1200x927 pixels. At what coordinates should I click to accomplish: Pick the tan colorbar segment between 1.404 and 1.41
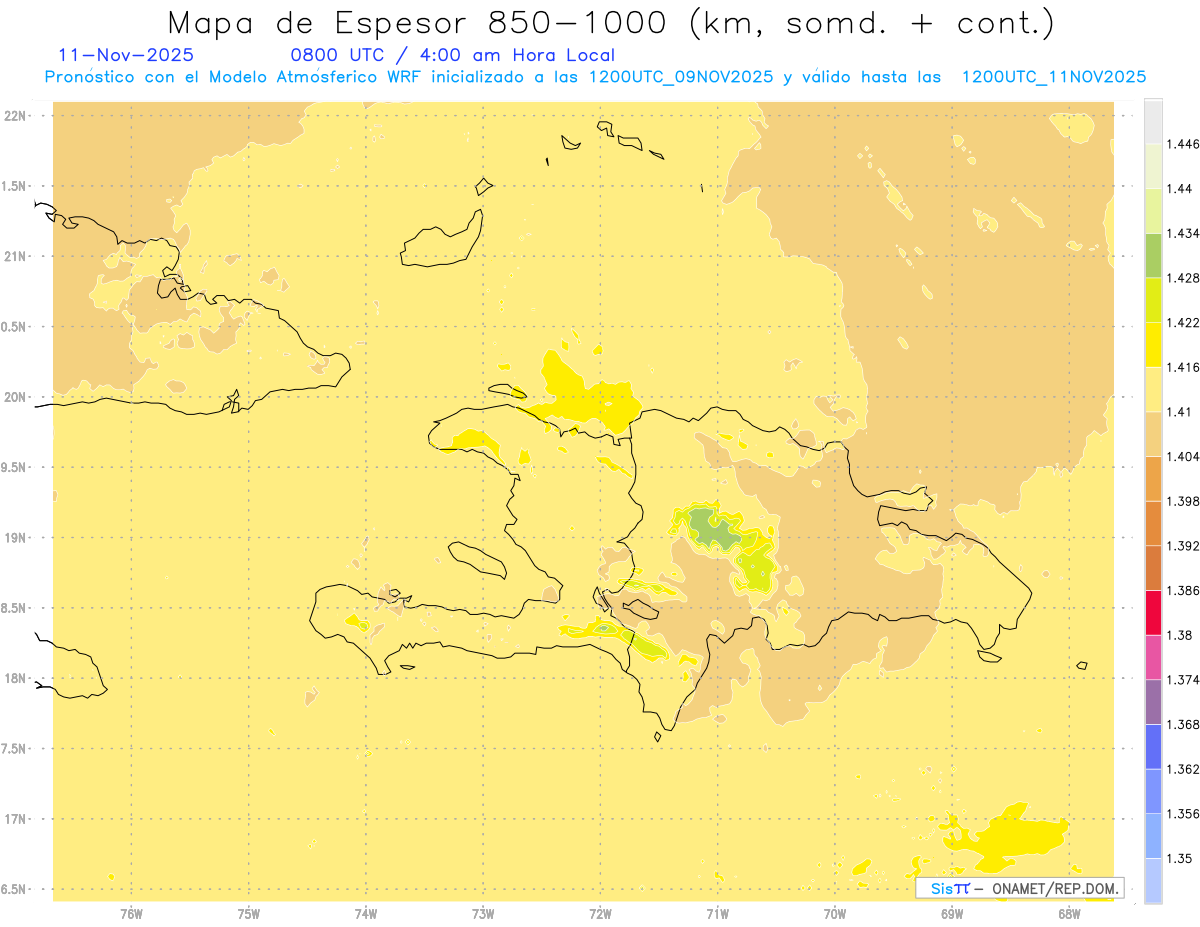point(1153,434)
